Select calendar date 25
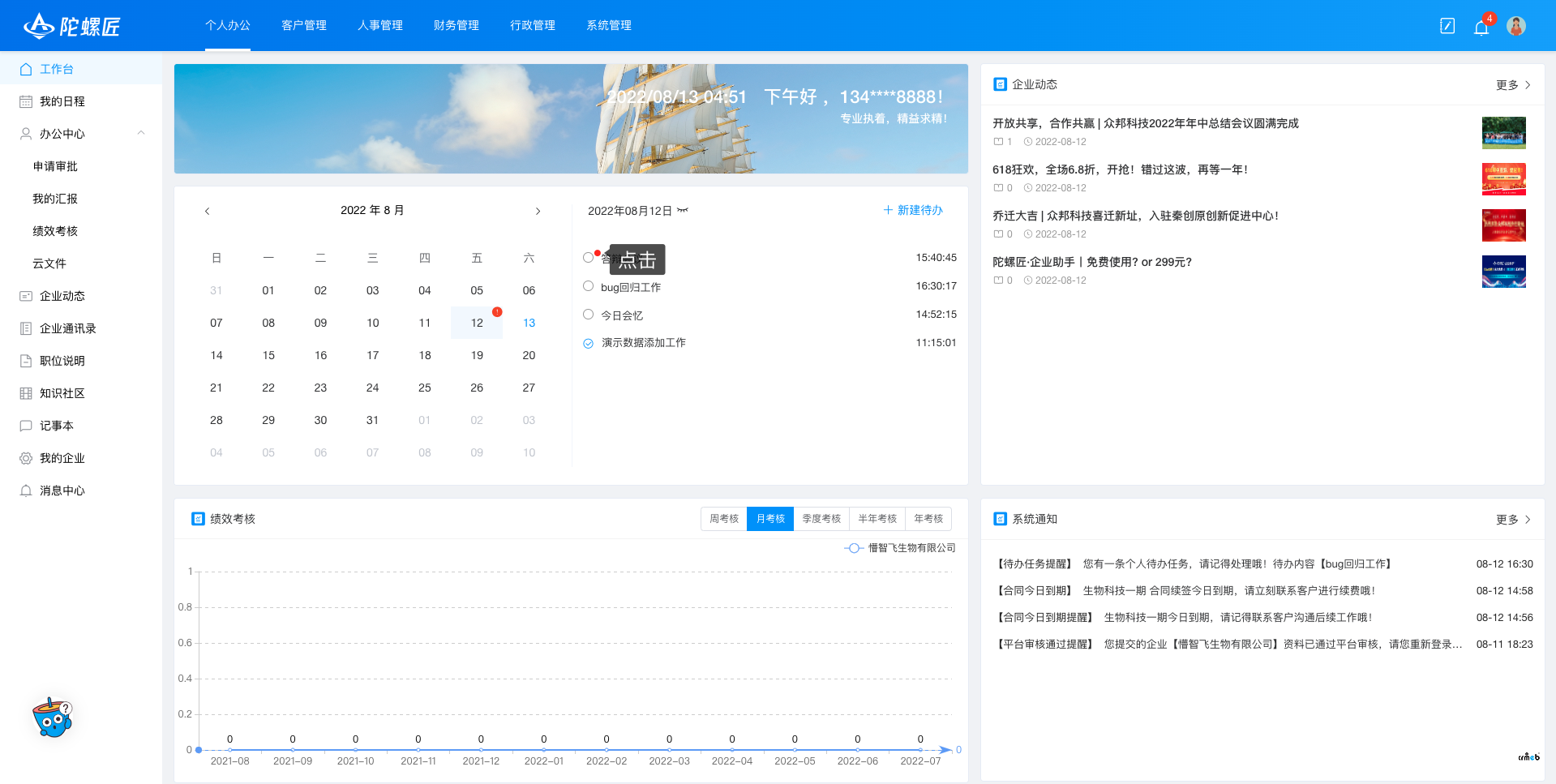Image resolution: width=1556 pixels, height=784 pixels. click(425, 388)
